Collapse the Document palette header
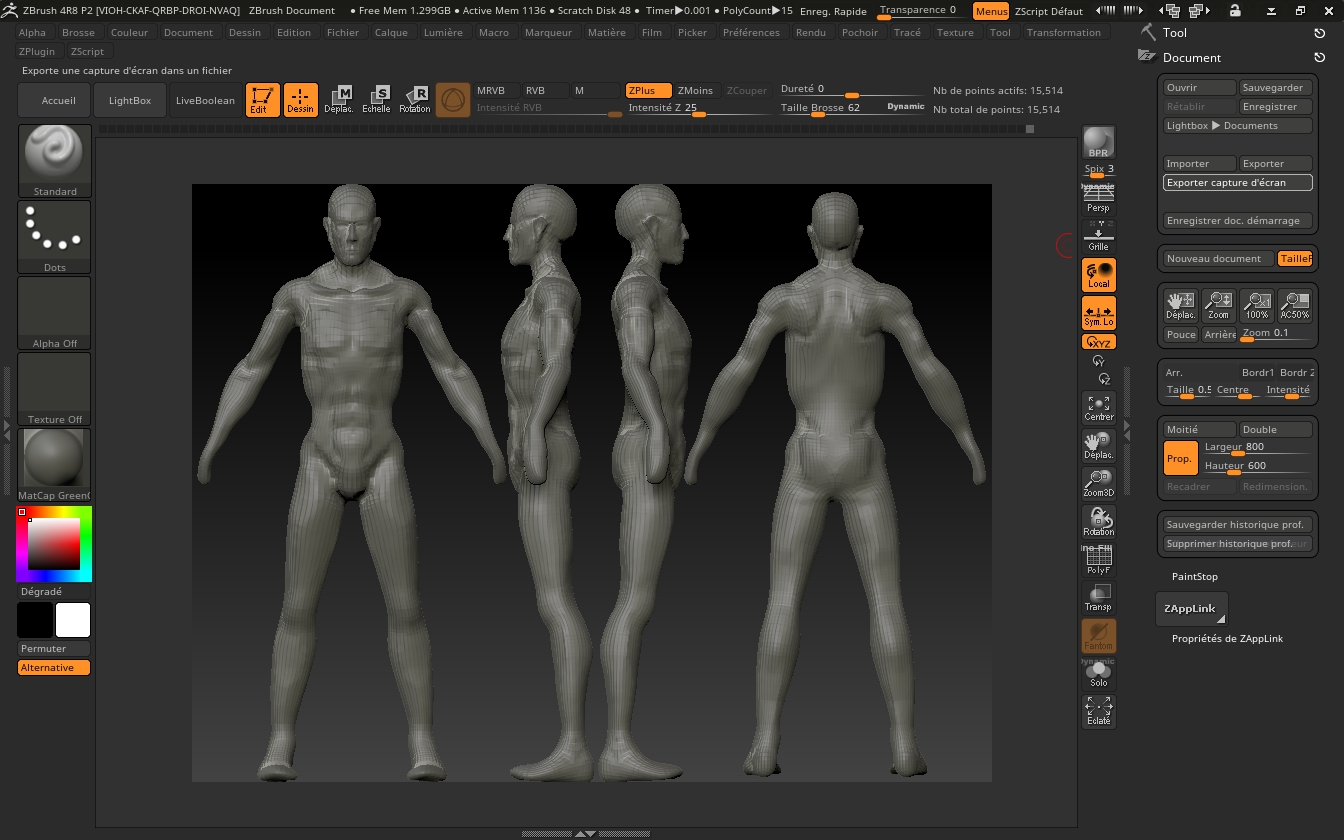 (1191, 57)
